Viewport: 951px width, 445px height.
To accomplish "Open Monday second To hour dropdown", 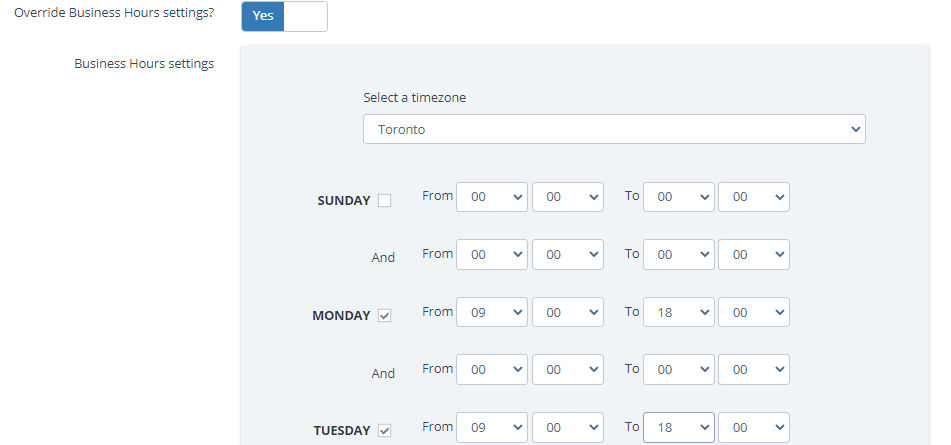I will pyautogui.click(x=679, y=370).
